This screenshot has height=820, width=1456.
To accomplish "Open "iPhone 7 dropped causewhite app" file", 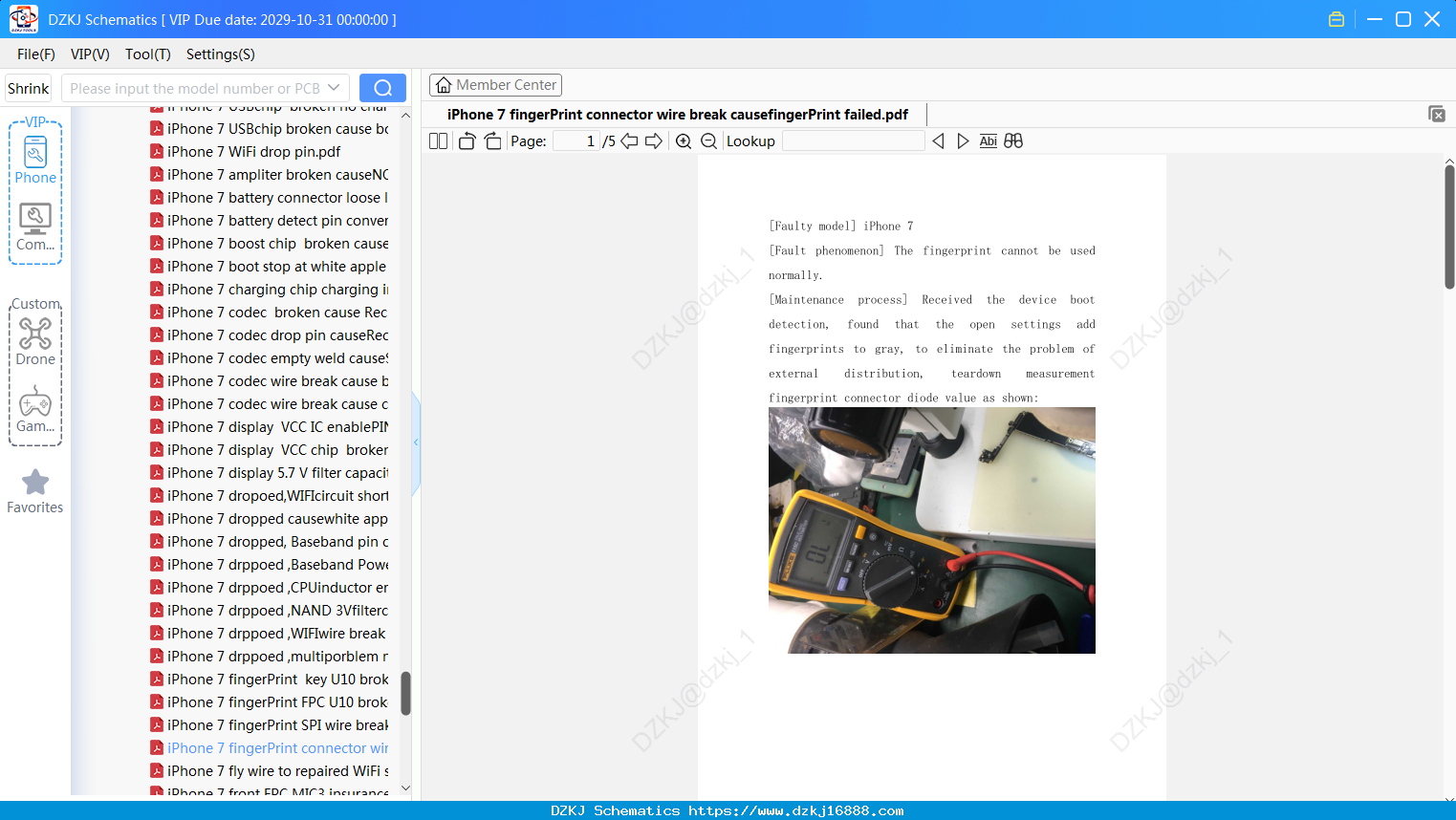I will (270, 519).
